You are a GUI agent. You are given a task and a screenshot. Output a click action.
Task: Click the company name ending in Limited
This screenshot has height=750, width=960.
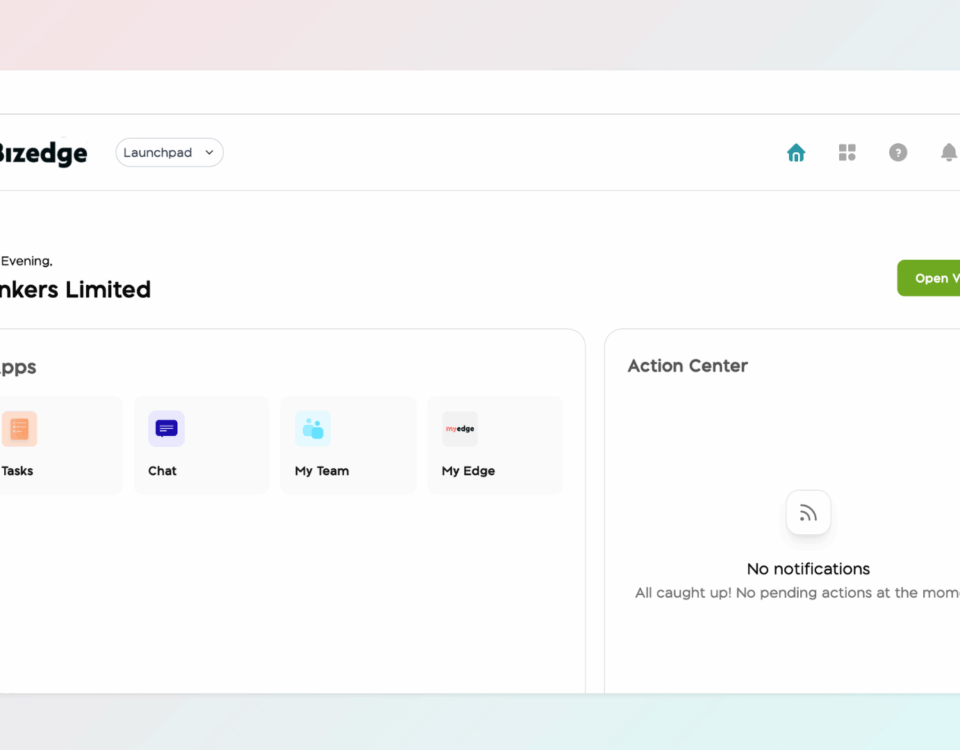coord(75,290)
